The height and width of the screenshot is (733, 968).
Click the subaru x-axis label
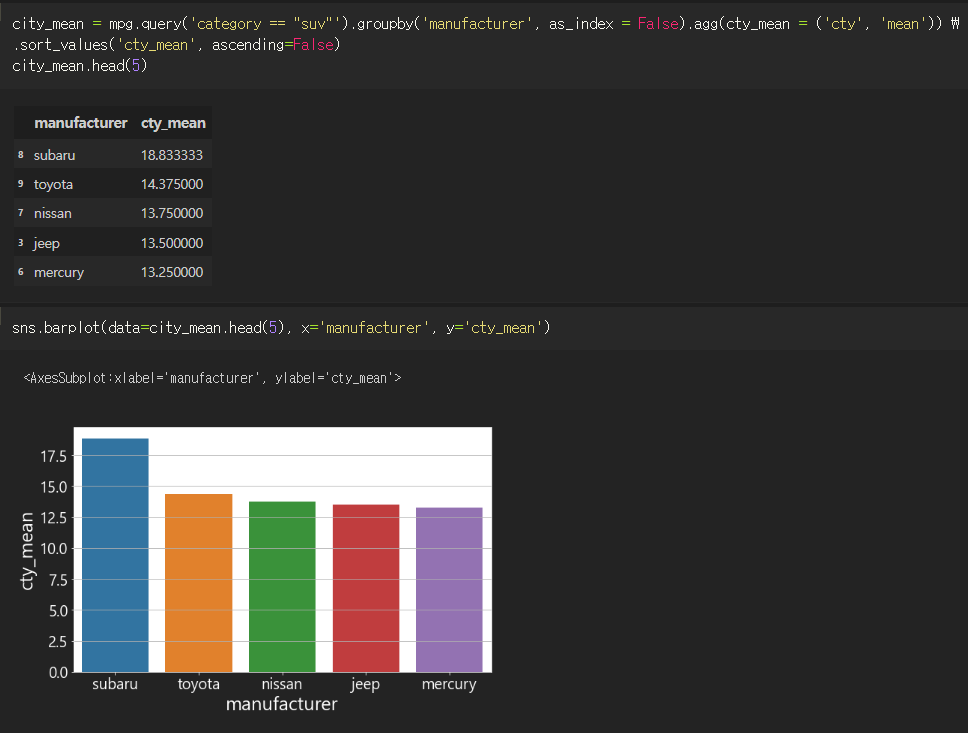pos(115,684)
